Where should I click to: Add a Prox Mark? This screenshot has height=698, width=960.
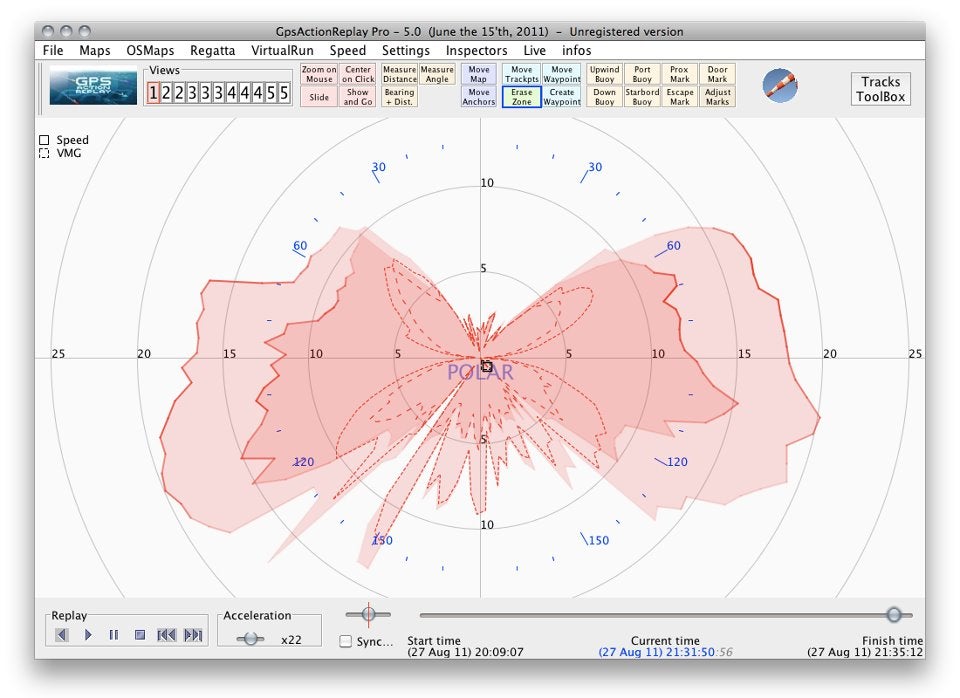click(680, 74)
